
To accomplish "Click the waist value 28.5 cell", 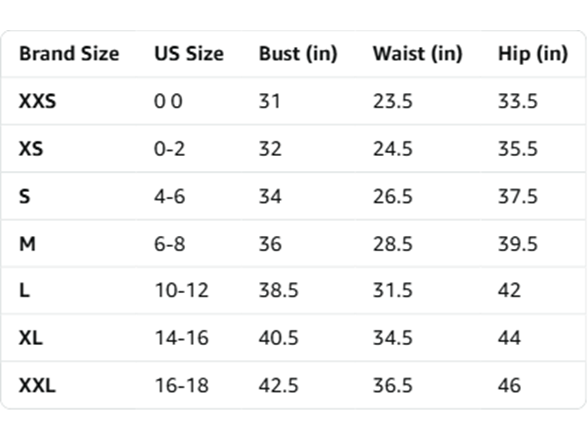I will point(393,244).
